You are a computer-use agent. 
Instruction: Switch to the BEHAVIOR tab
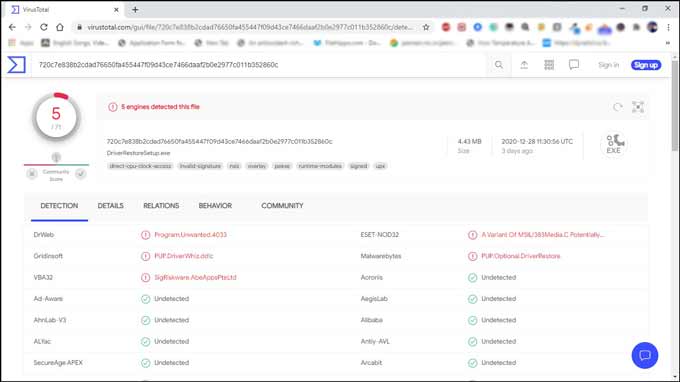coord(215,206)
